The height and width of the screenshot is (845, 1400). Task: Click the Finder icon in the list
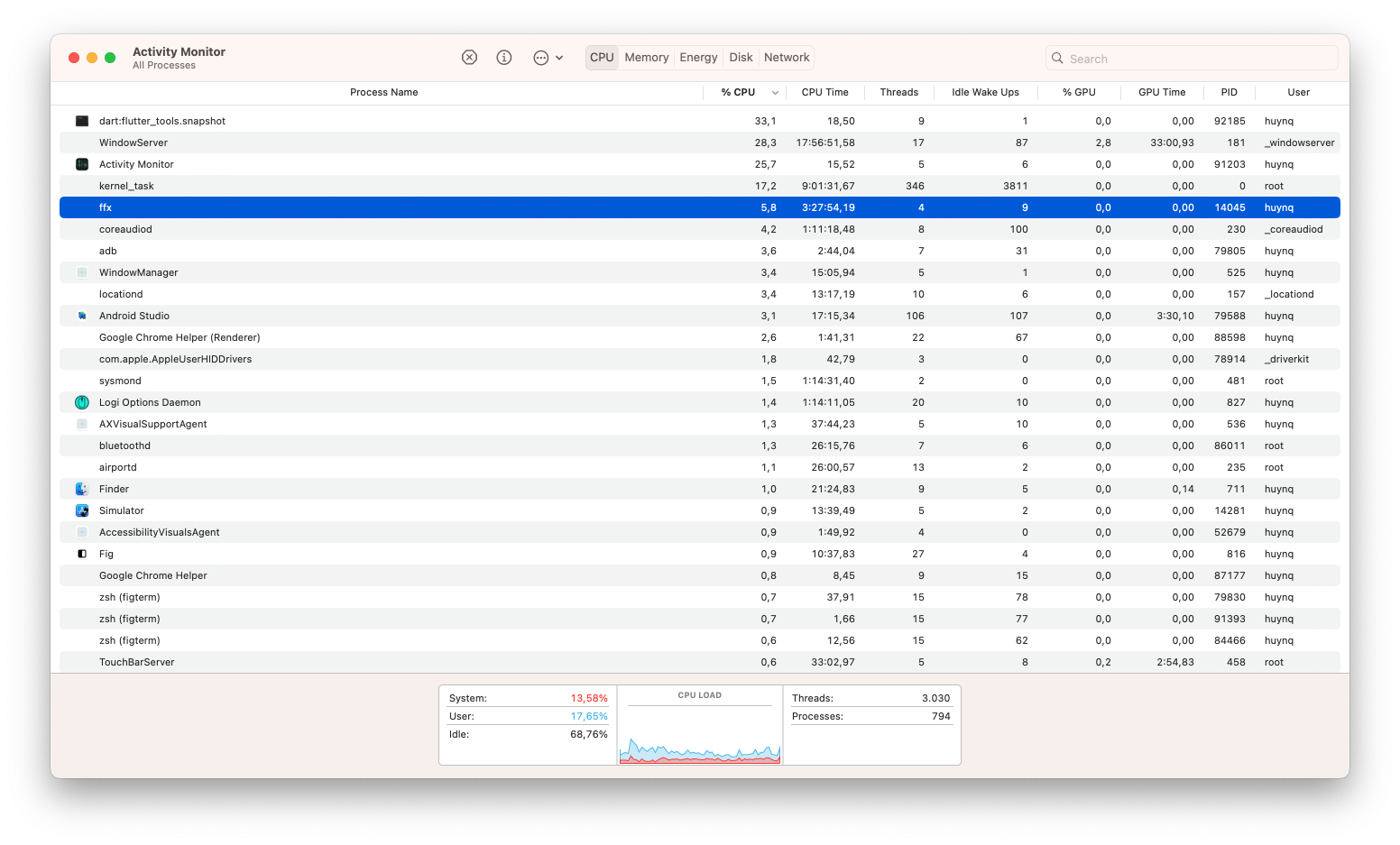coord(81,488)
